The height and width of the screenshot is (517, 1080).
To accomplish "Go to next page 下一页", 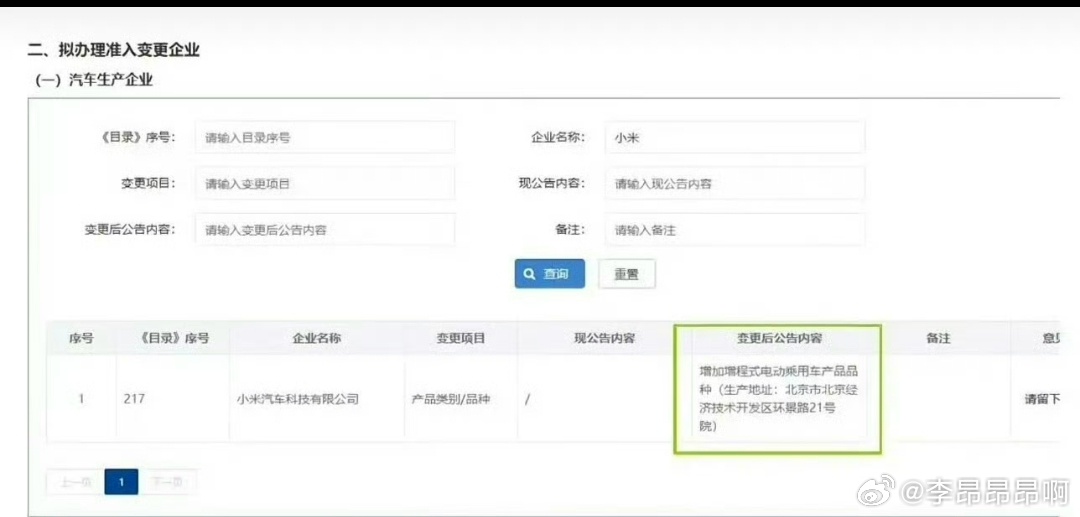I will [167, 482].
